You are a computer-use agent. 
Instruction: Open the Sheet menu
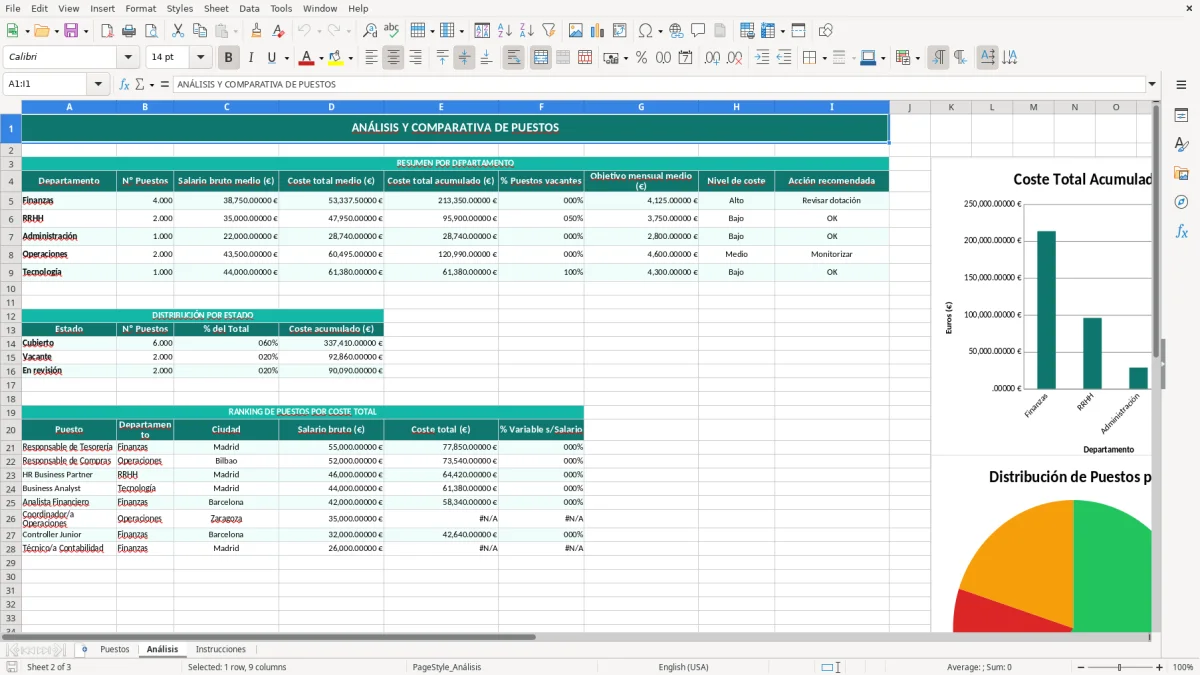coord(216,8)
